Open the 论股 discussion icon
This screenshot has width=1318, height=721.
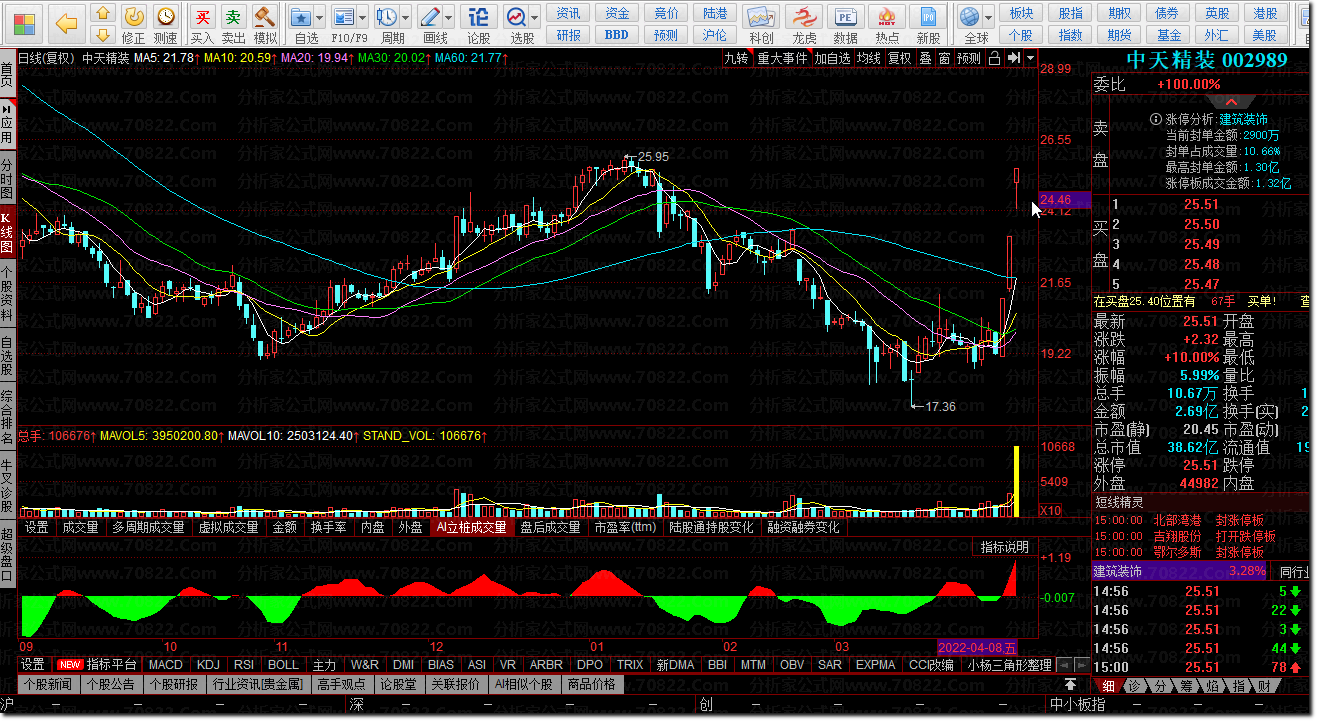coord(479,24)
